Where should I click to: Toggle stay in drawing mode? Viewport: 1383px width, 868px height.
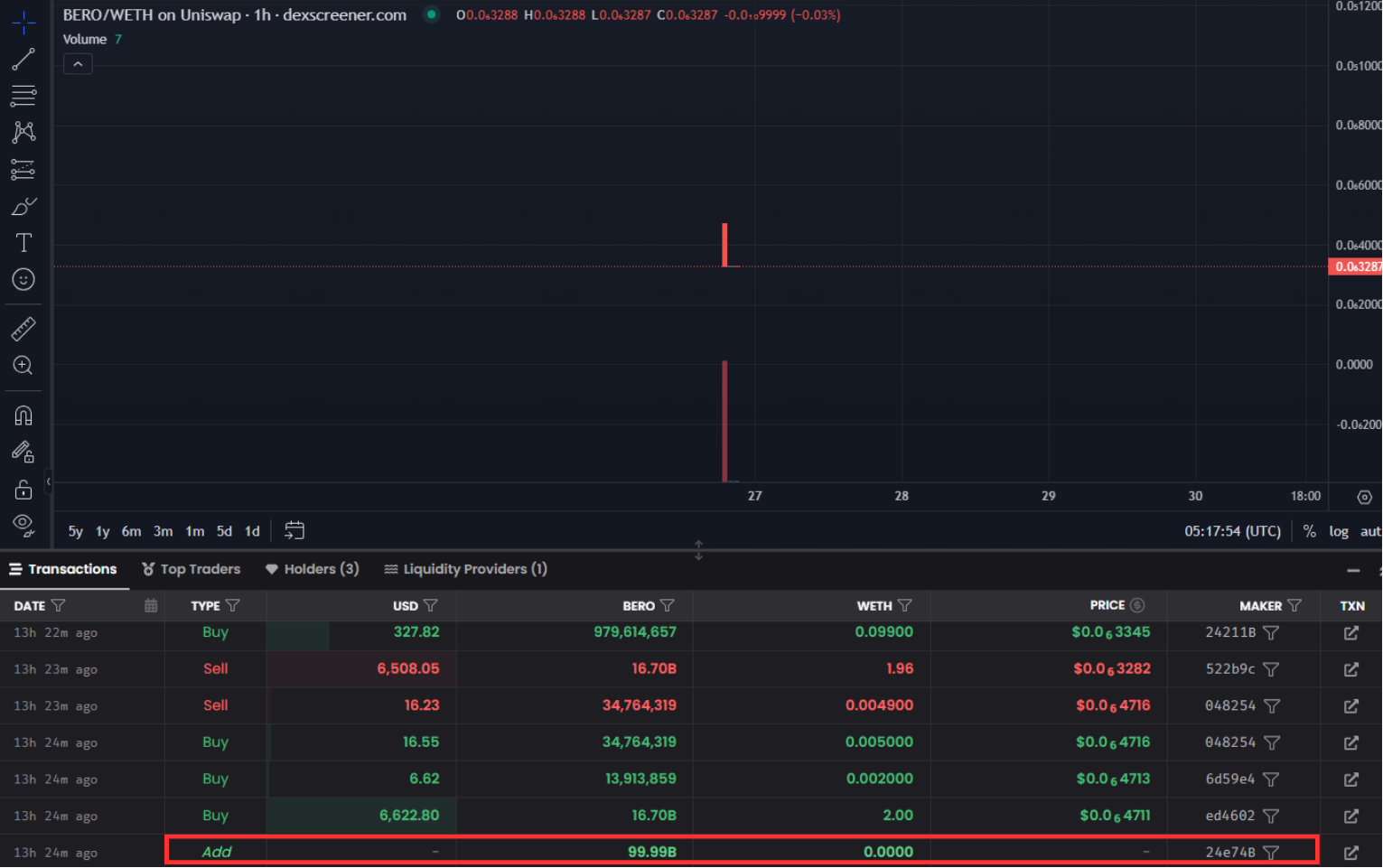23,452
